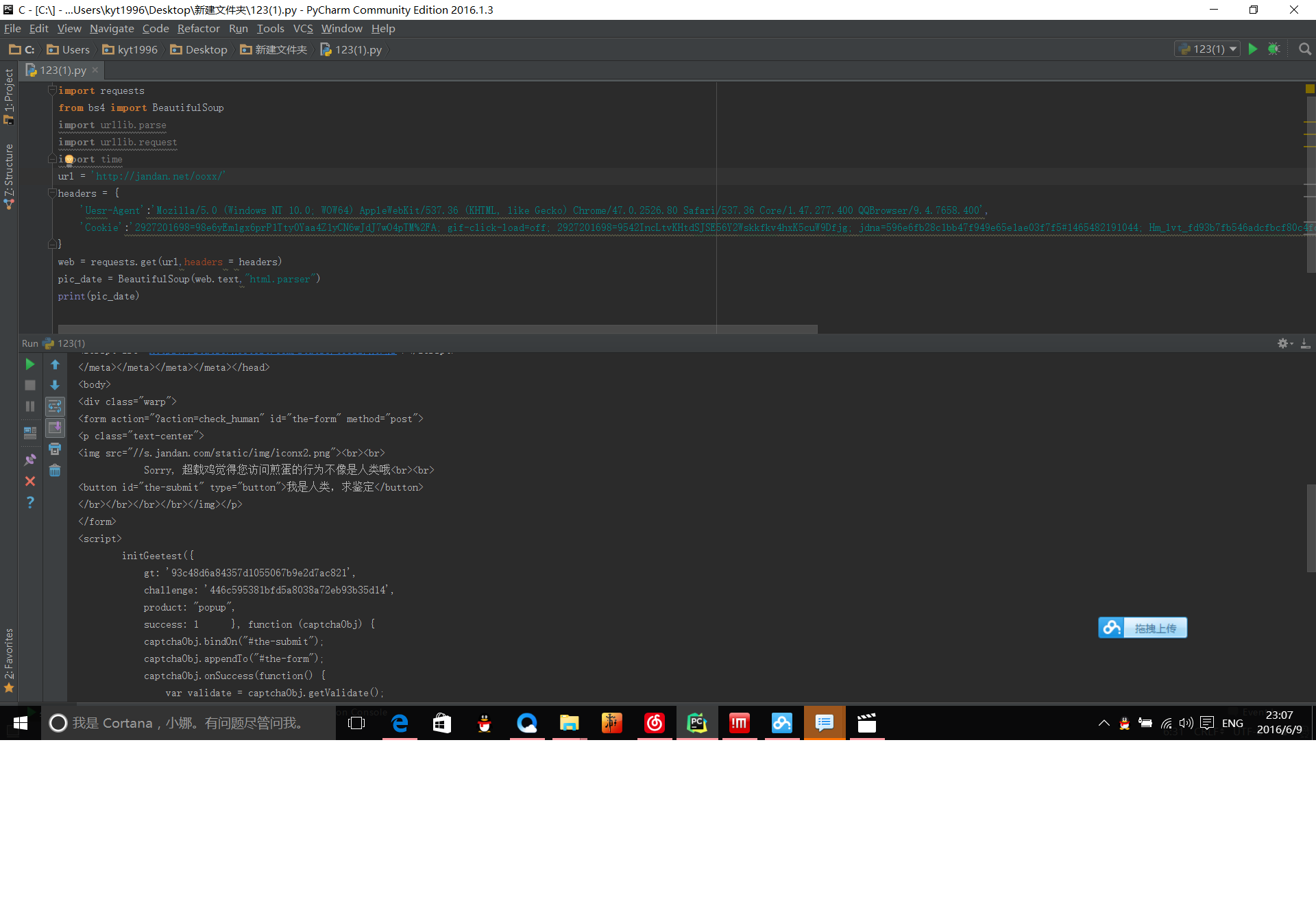Open Search Everywhere magnifier icon

click(x=1305, y=49)
